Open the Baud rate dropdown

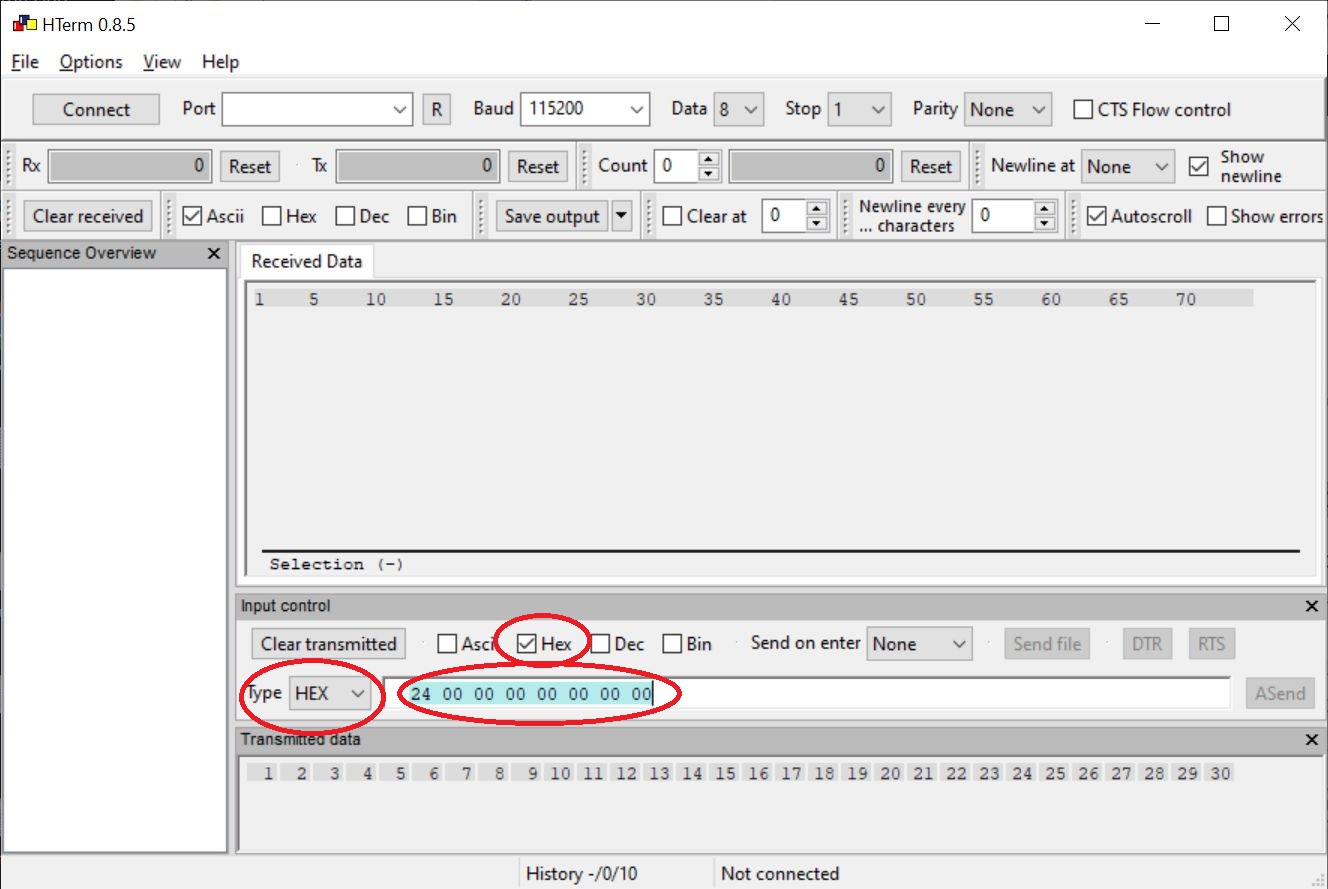pos(637,109)
